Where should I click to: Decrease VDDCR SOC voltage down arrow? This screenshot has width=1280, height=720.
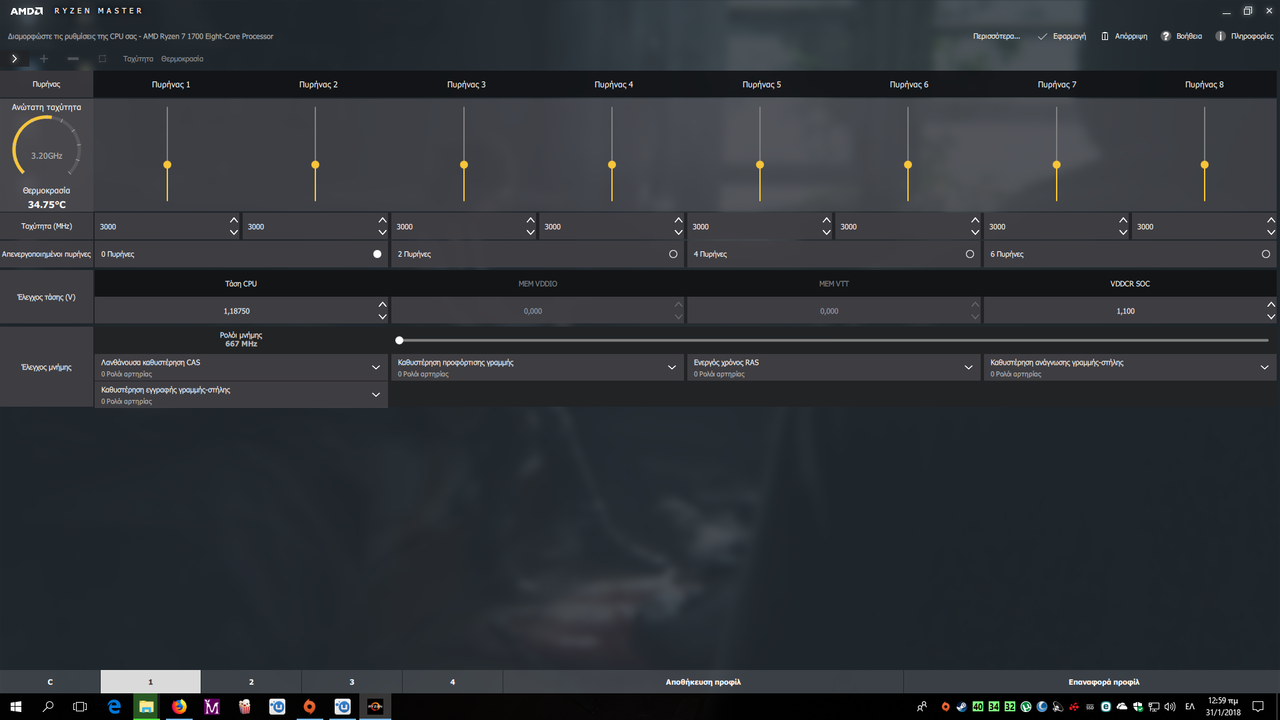point(1271,317)
